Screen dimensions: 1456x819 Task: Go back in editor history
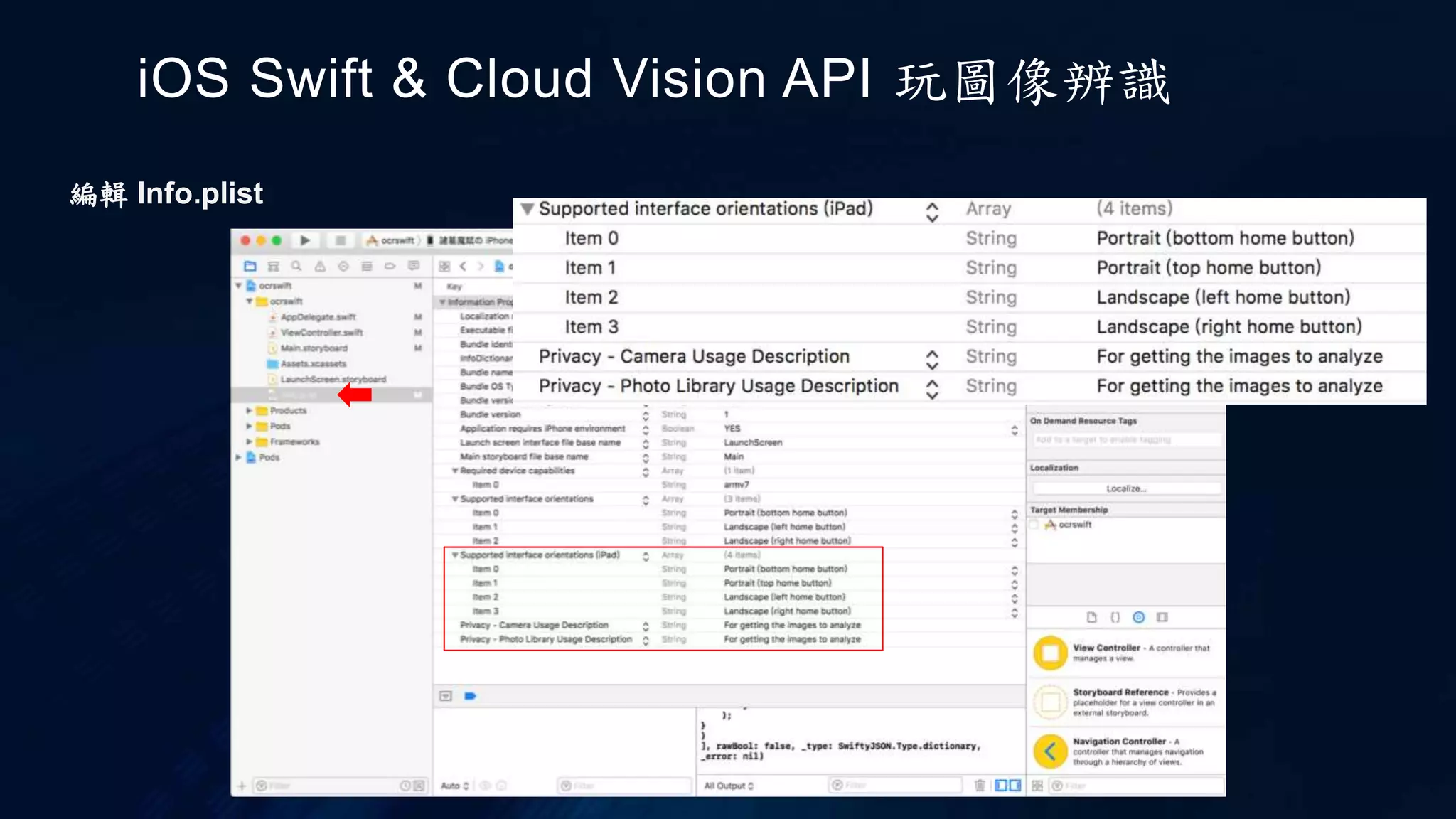pyautogui.click(x=463, y=267)
